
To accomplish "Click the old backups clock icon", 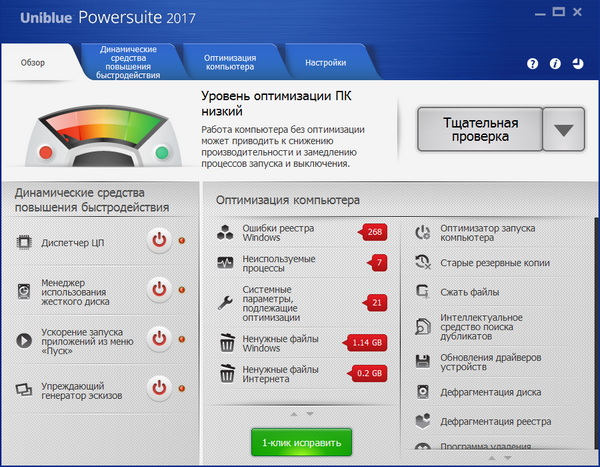I will [423, 262].
